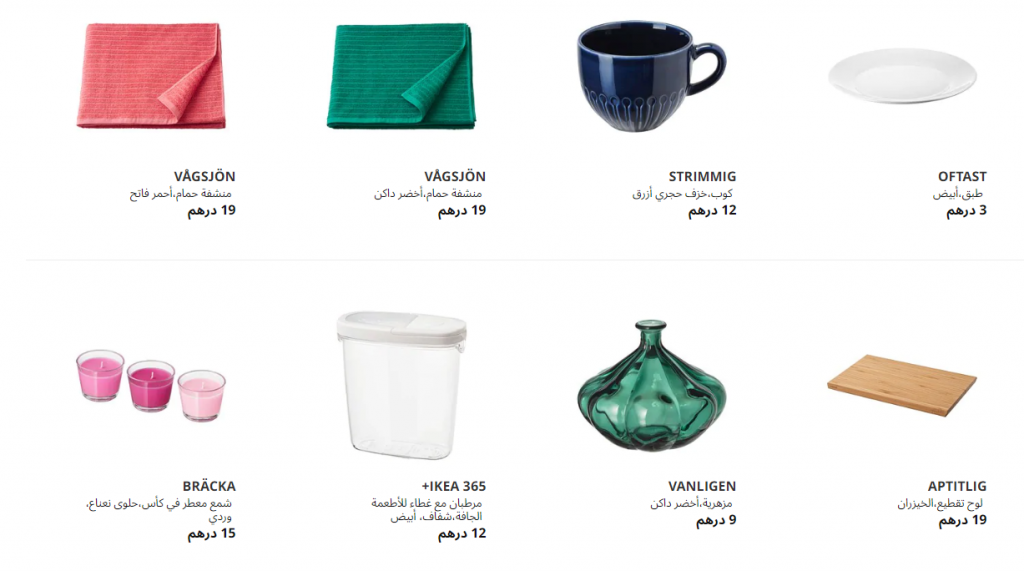Open VÅGSJÖN title above light red towel description
The height and width of the screenshot is (571, 1024).
204,176
